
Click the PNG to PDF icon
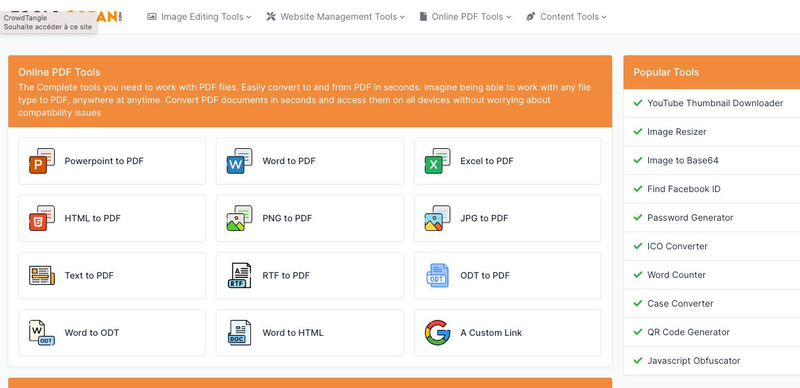click(240, 218)
